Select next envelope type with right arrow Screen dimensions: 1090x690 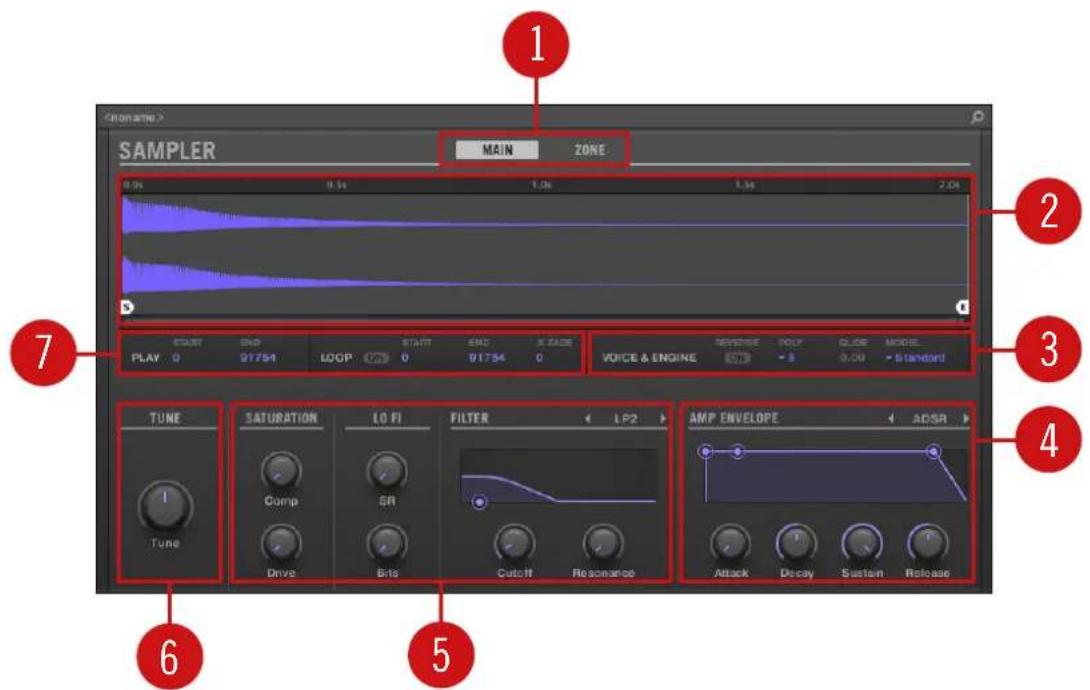(966, 418)
